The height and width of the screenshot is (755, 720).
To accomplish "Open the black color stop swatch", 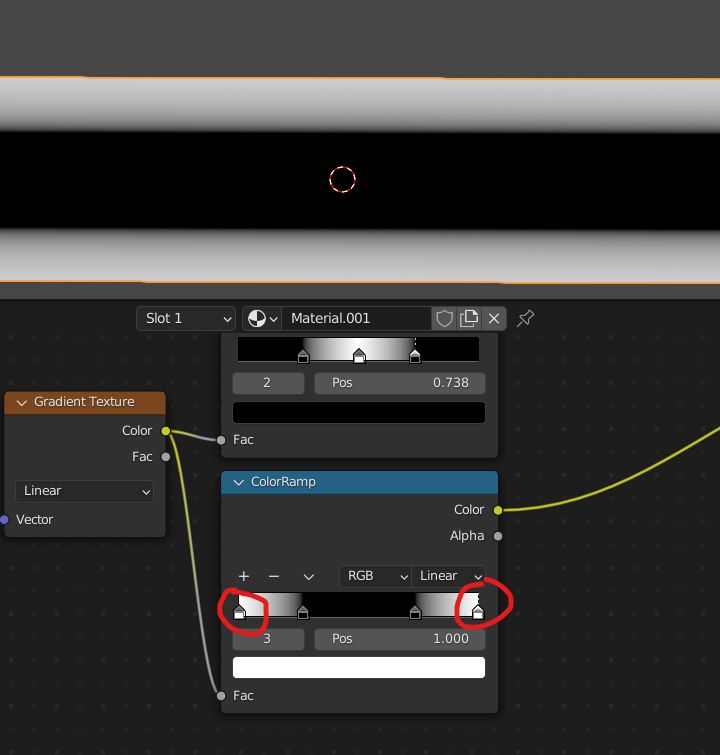I will (x=359, y=413).
